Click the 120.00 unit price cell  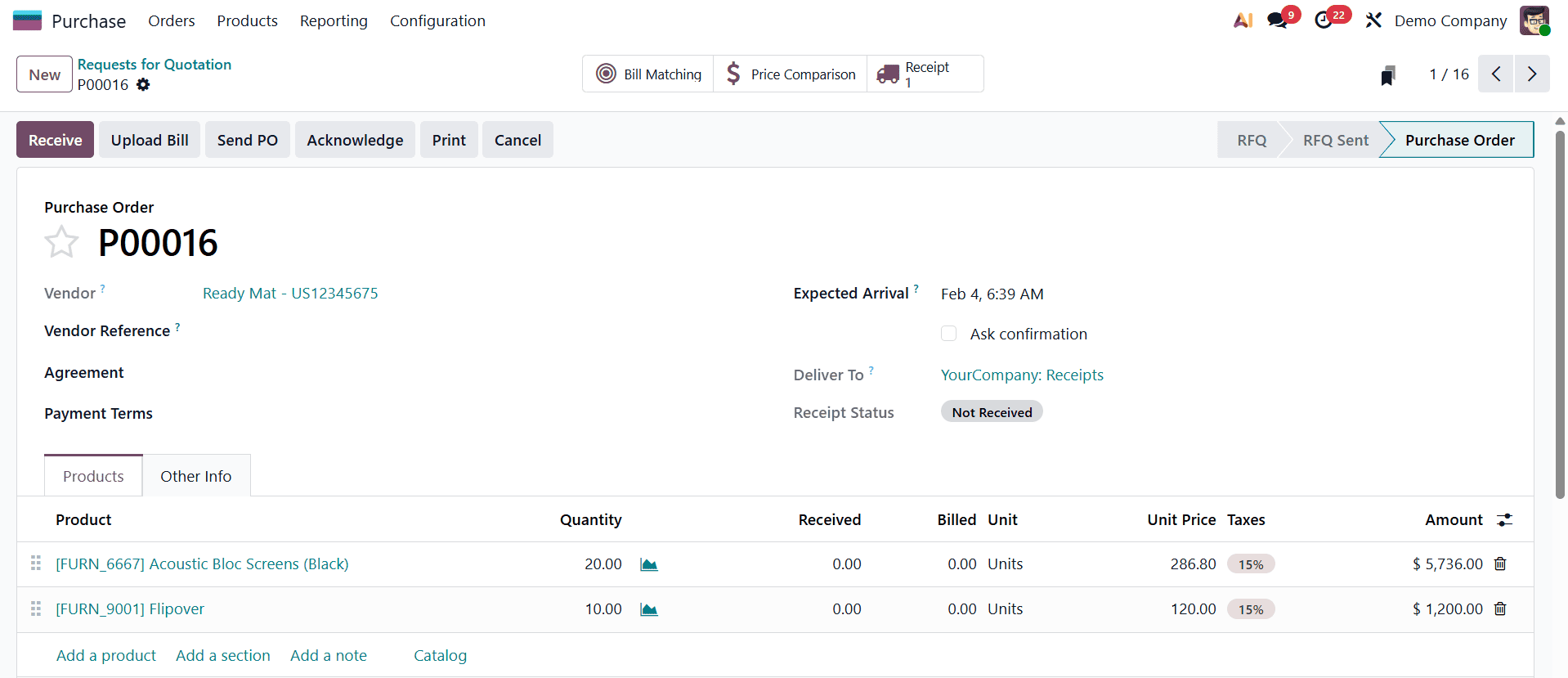pyautogui.click(x=1193, y=608)
